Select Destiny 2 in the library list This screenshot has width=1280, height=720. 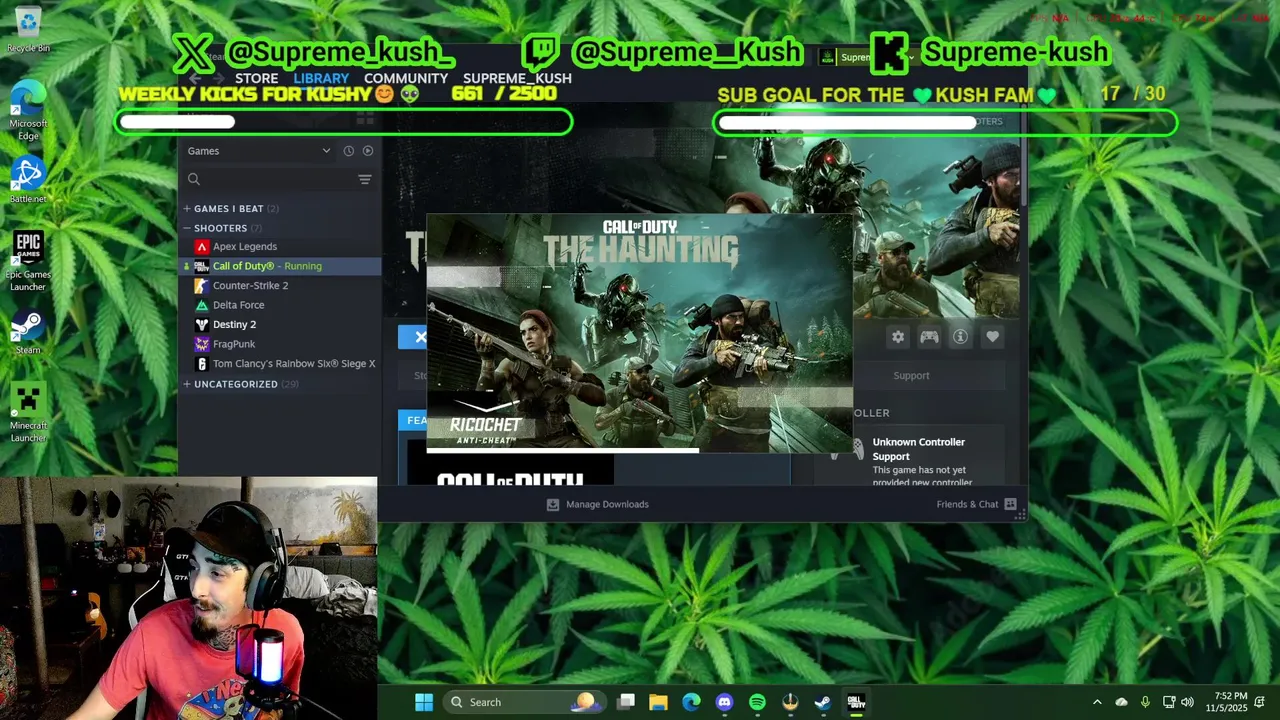[x=280, y=325]
